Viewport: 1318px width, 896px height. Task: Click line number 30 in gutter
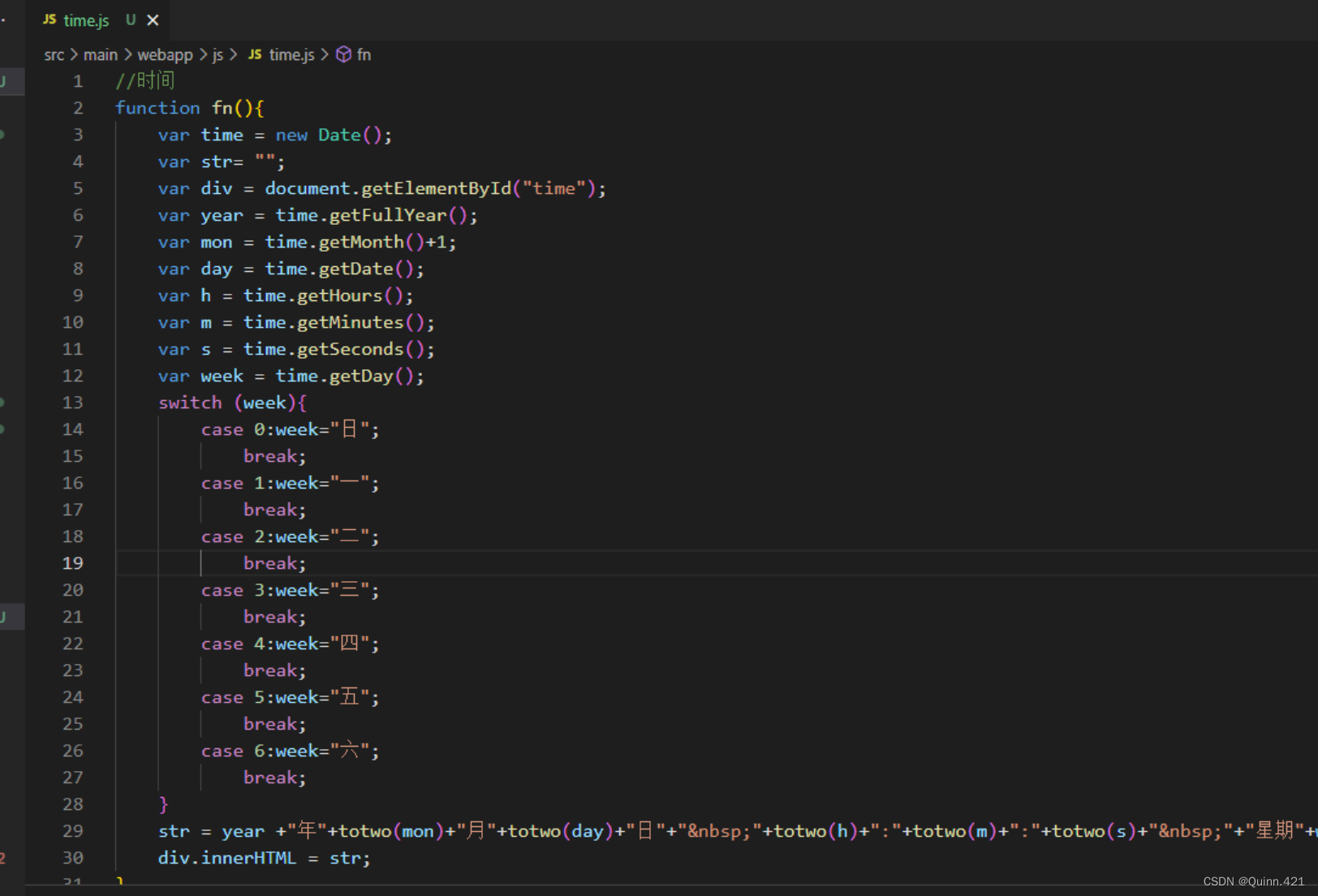72,858
